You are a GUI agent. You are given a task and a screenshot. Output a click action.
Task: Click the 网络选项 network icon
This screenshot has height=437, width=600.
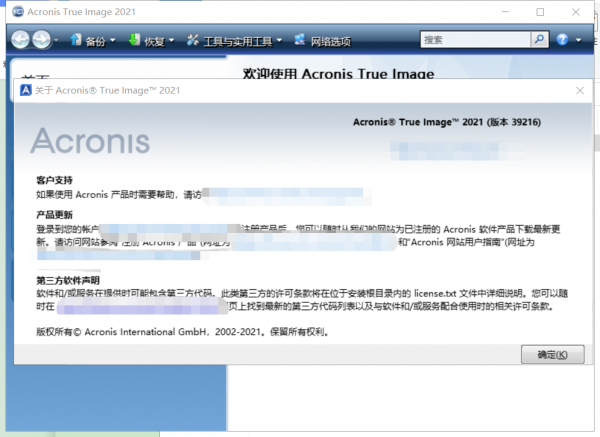click(300, 39)
